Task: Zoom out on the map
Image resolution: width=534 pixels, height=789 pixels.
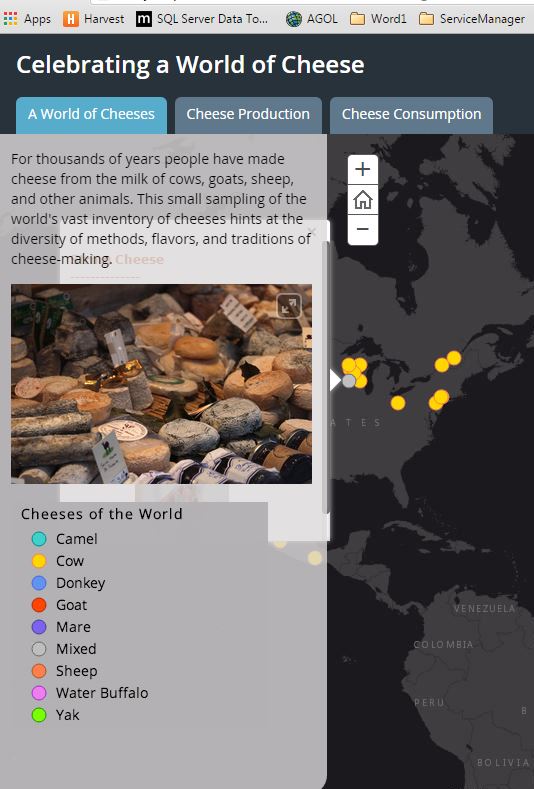Action: pos(362,229)
